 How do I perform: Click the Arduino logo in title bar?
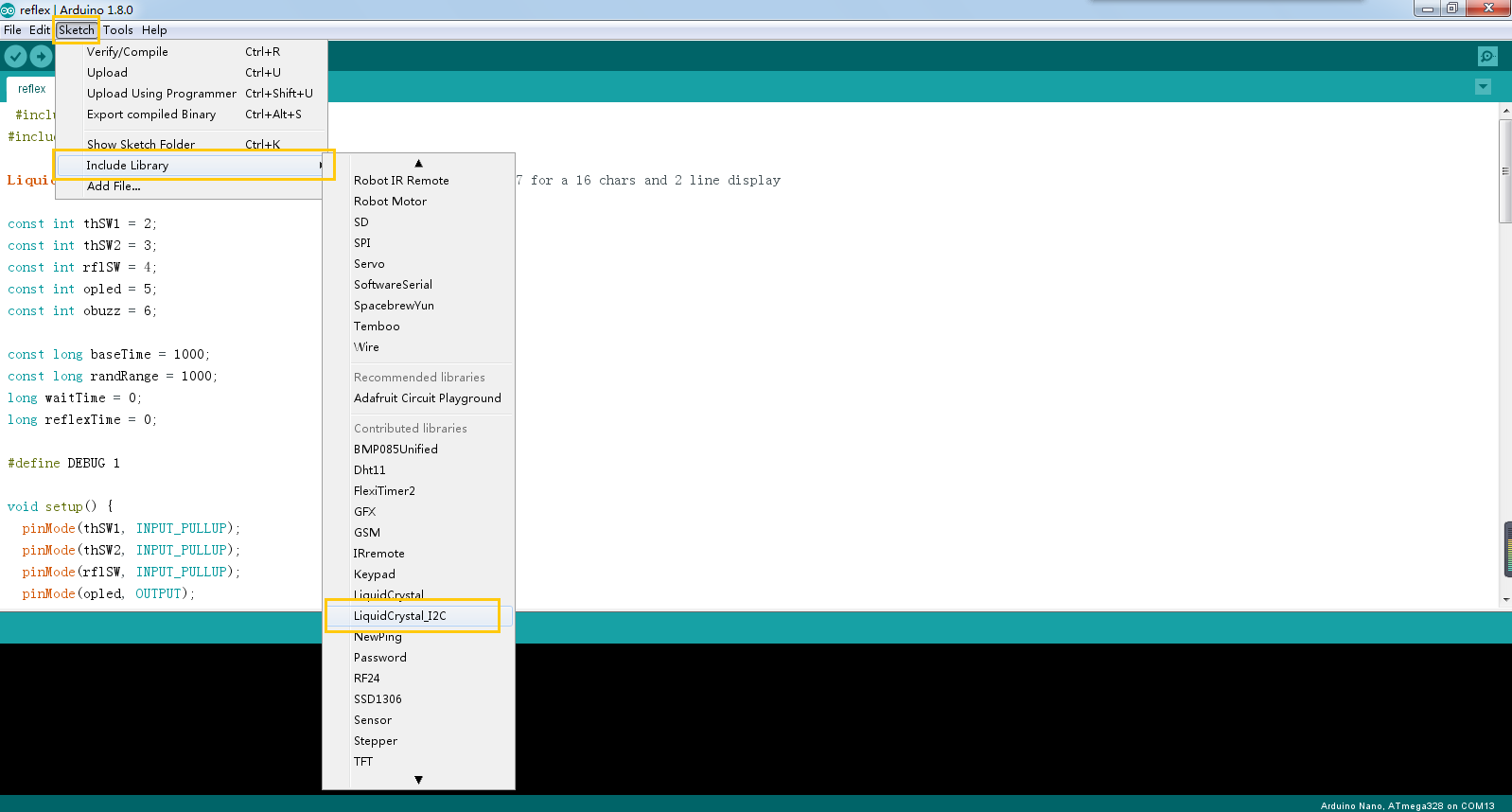8,9
